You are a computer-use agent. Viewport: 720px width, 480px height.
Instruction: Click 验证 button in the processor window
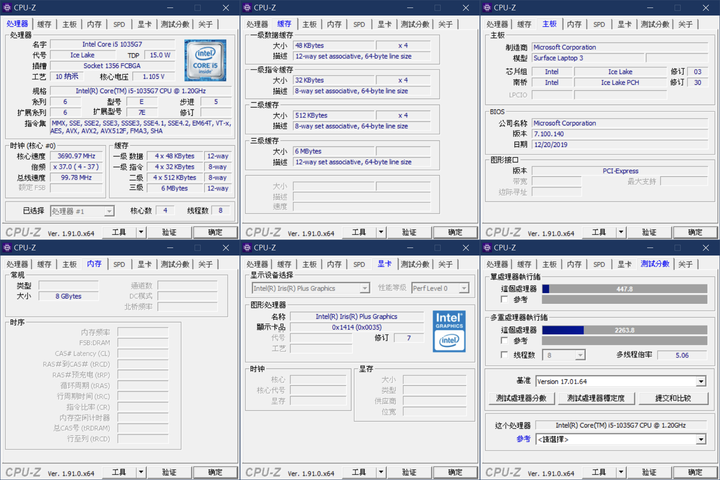coord(169,232)
